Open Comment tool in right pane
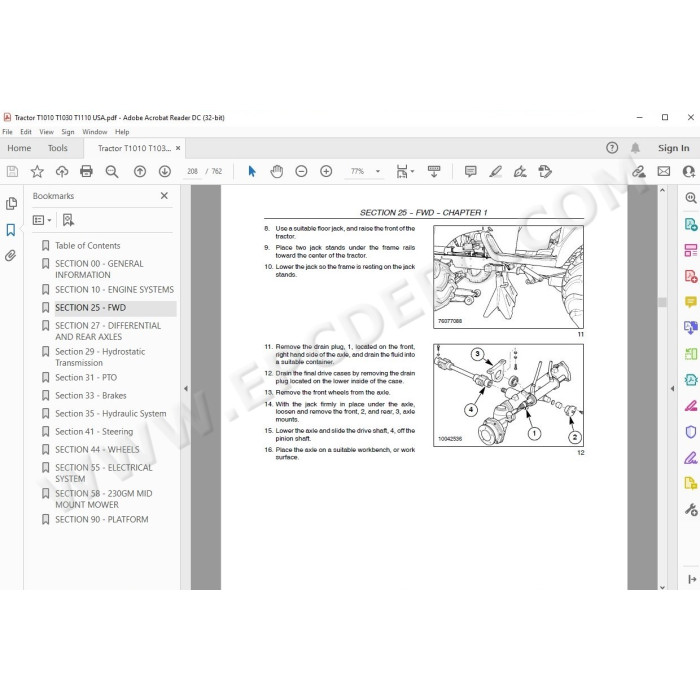Image resolution: width=700 pixels, height=700 pixels. (691, 303)
